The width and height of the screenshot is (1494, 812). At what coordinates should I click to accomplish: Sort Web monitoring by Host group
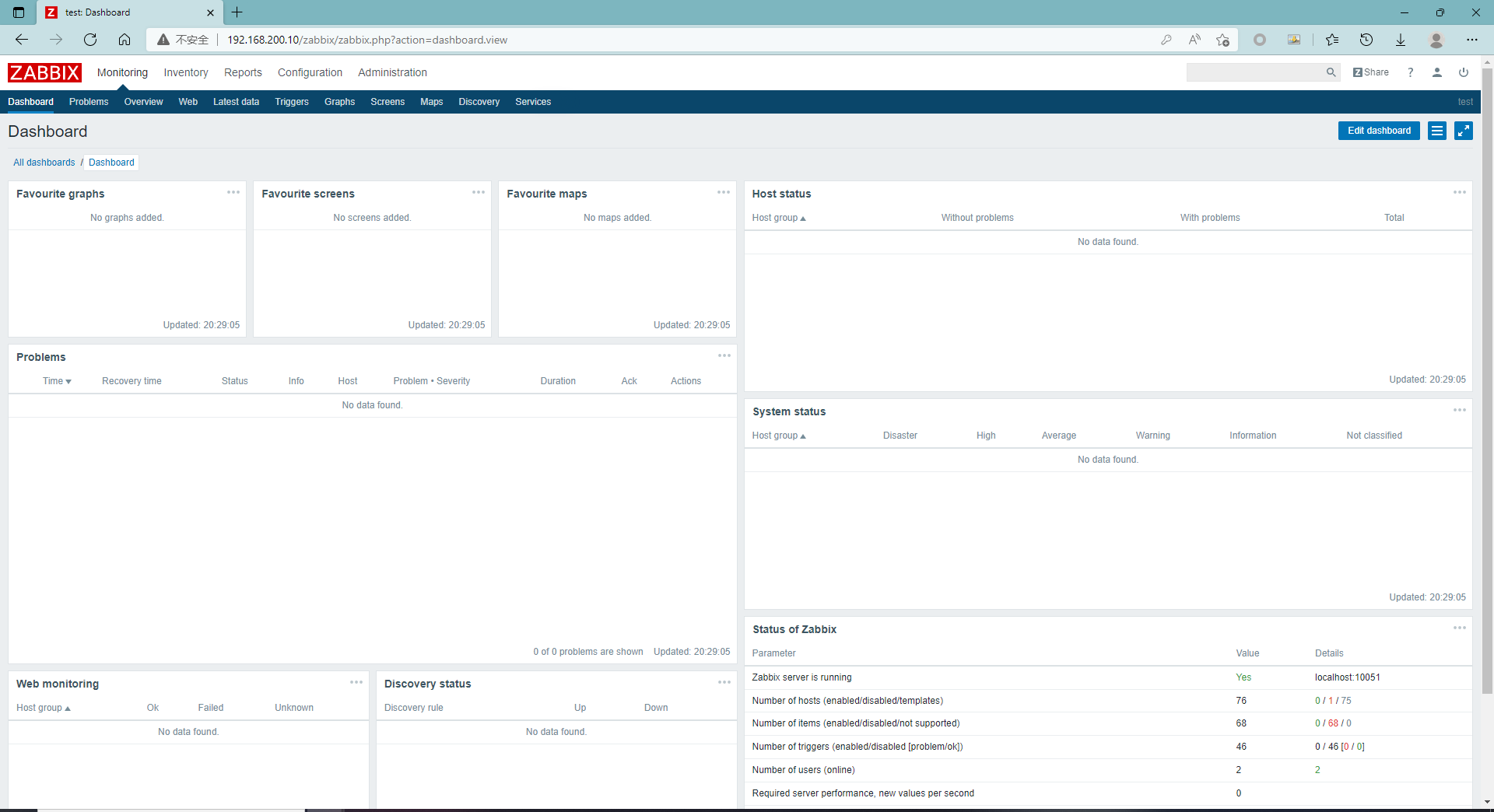pyautogui.click(x=44, y=708)
